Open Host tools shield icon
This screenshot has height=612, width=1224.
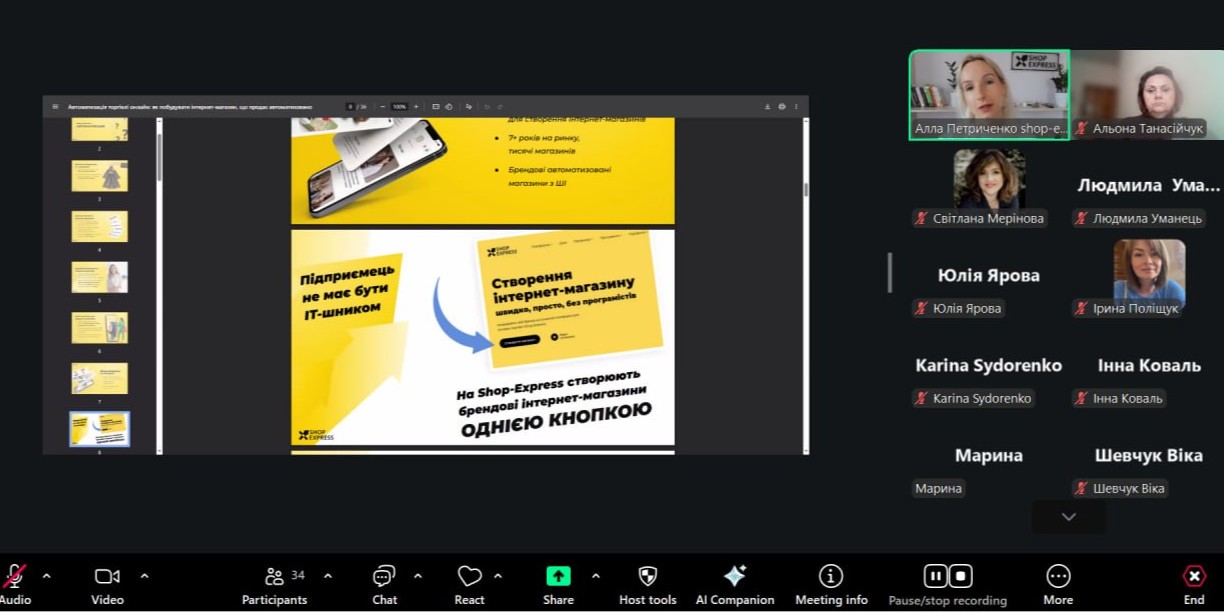(648, 585)
